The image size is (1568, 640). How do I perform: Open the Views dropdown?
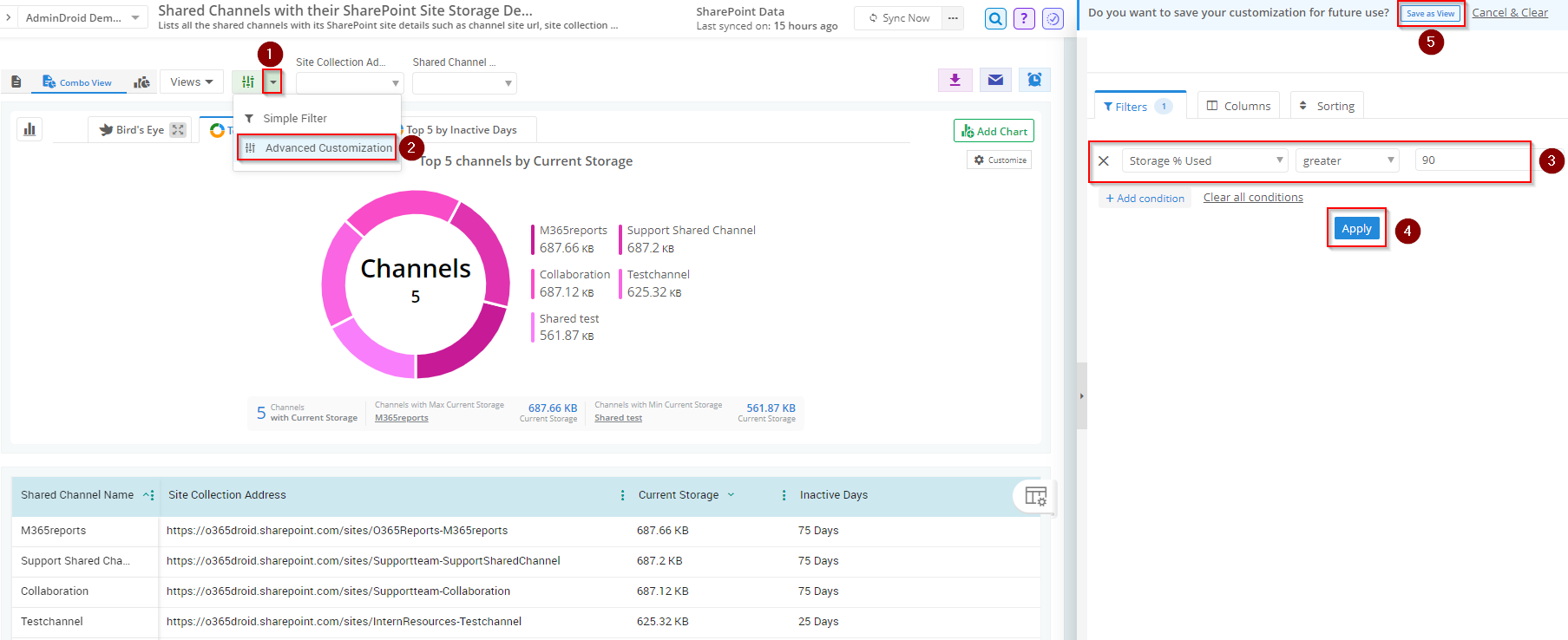pyautogui.click(x=192, y=82)
